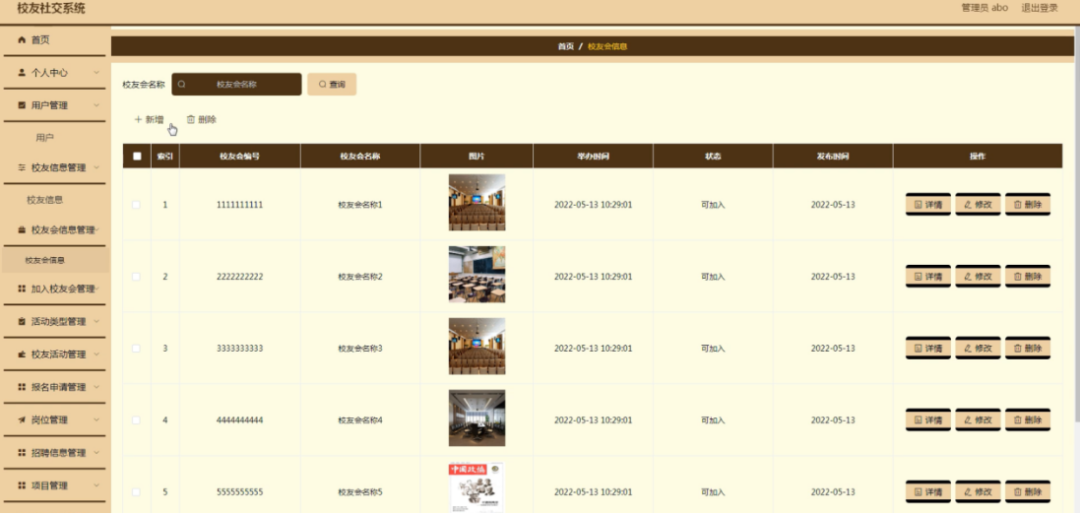Viewport: 1080px width, 515px height.
Task: Open the image thumbnail for 校友会名称2
Action: pyautogui.click(x=477, y=274)
